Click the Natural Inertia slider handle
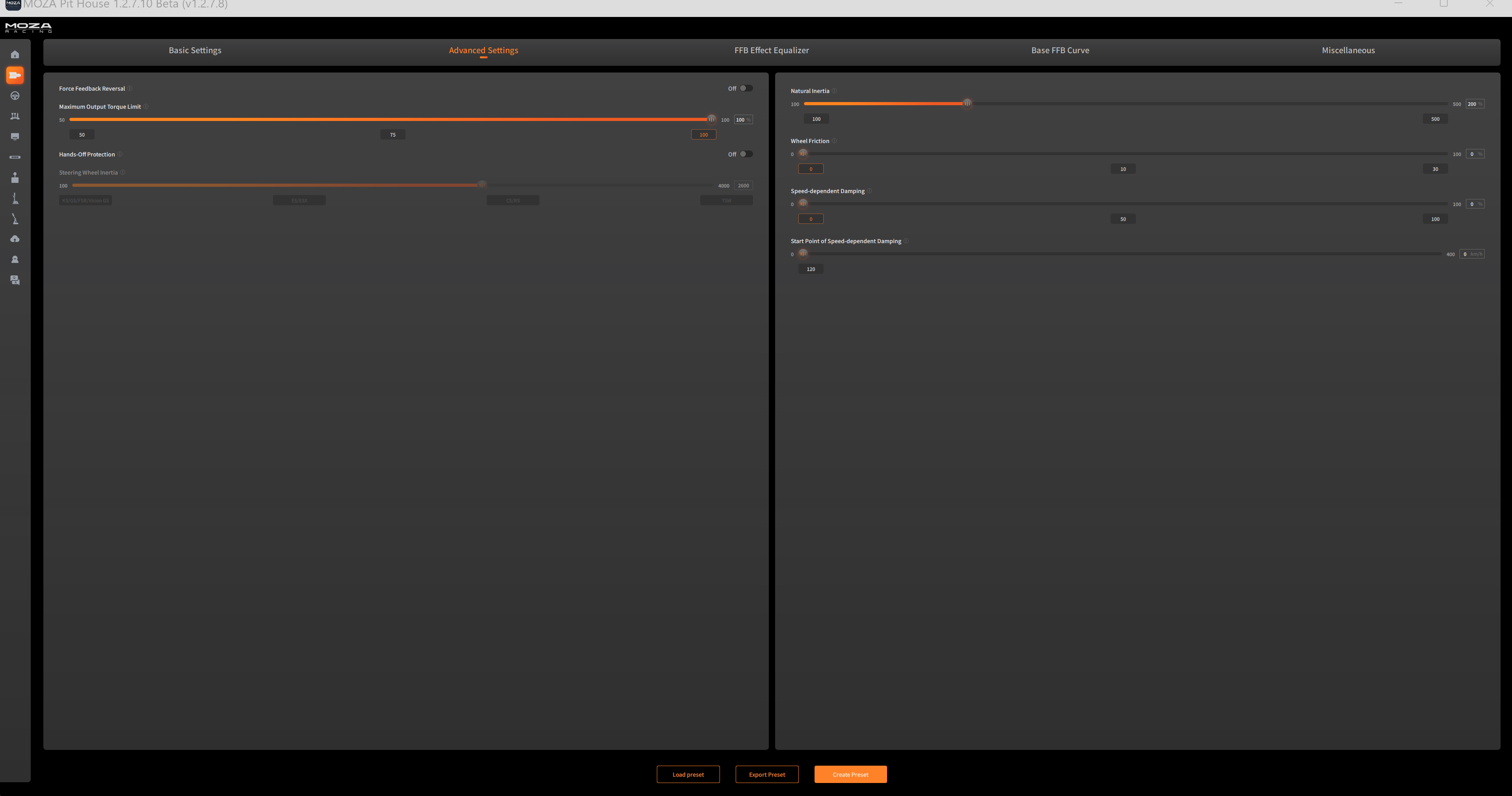The image size is (1512, 796). [967, 103]
